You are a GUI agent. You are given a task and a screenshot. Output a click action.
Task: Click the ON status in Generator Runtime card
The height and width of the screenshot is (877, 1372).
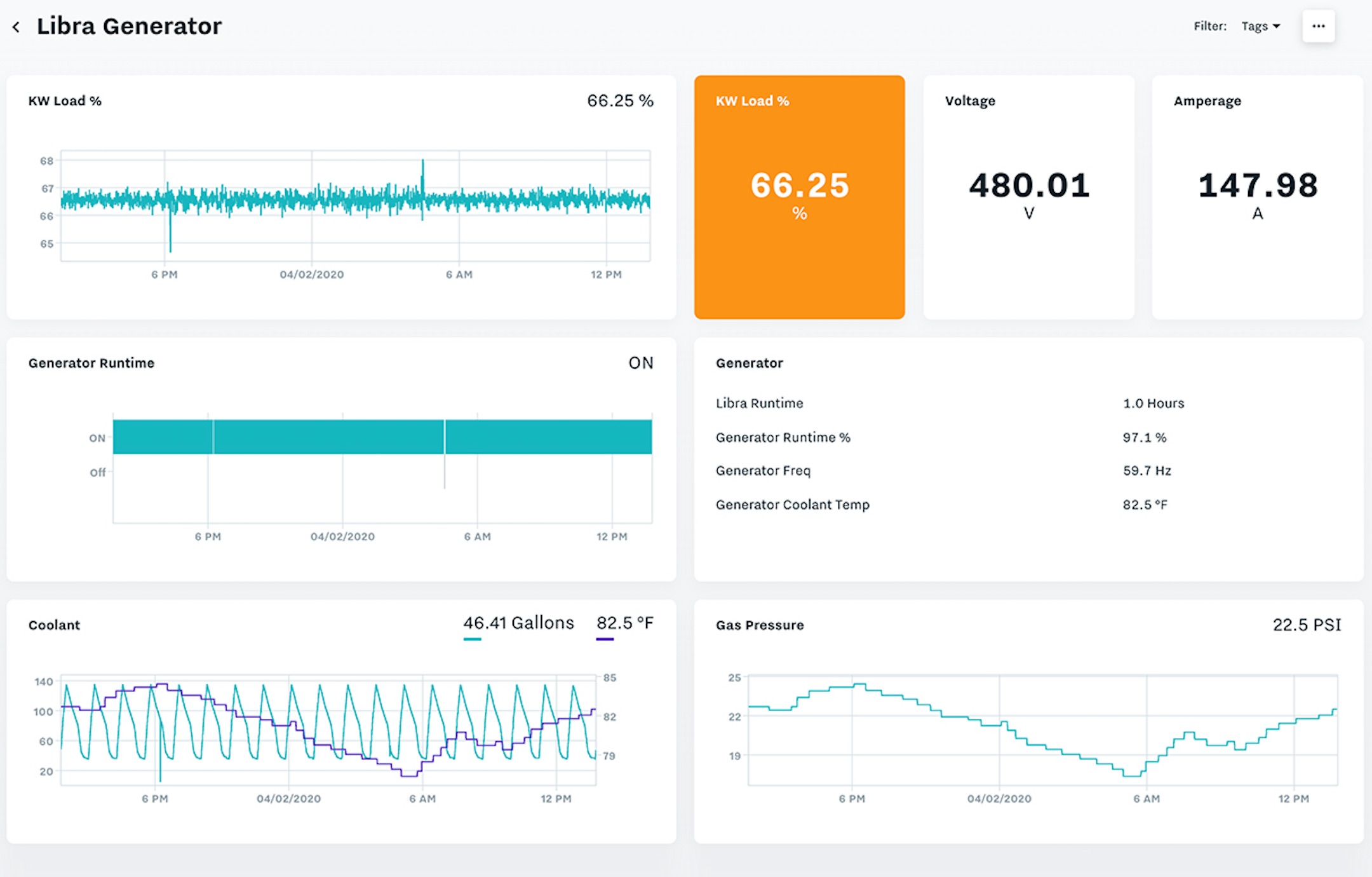click(x=641, y=363)
